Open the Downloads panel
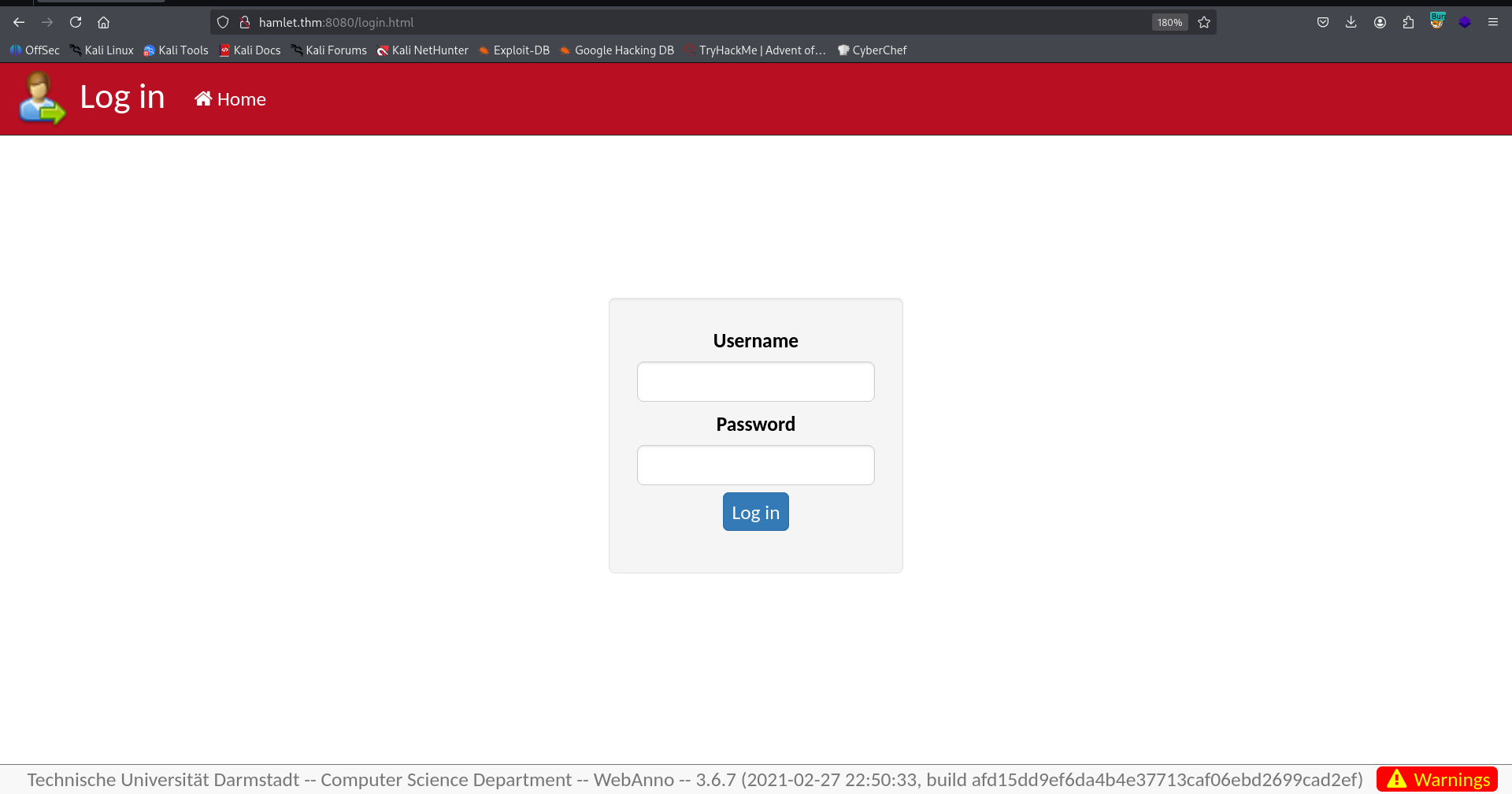 coord(1351,22)
